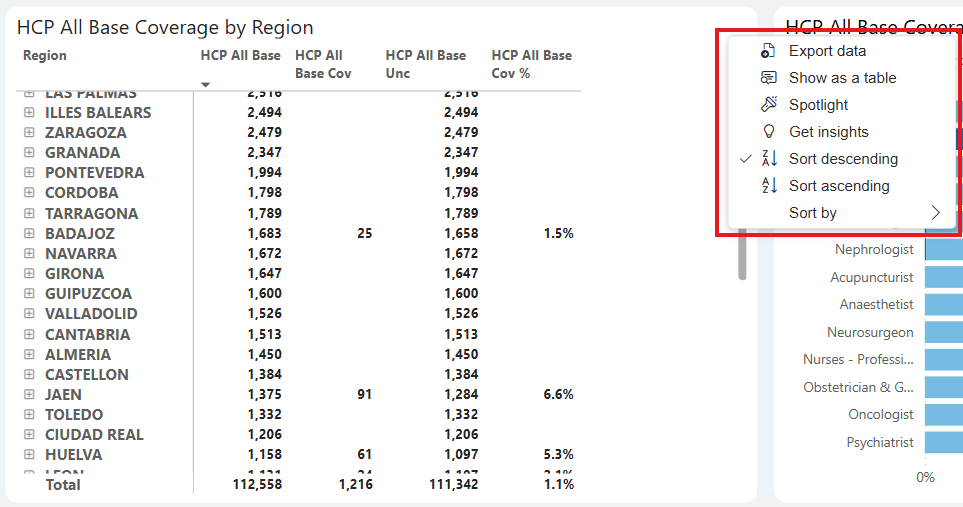Expand the JAEN region row

[x=29, y=395]
